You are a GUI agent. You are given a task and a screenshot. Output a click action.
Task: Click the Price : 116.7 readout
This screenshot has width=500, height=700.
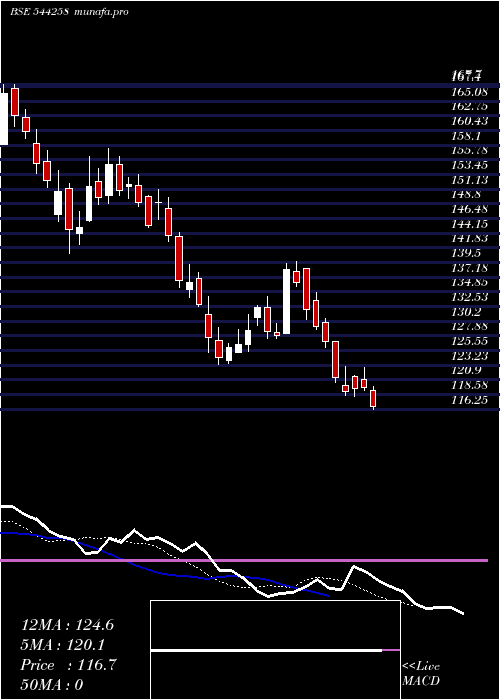[x=68, y=665]
